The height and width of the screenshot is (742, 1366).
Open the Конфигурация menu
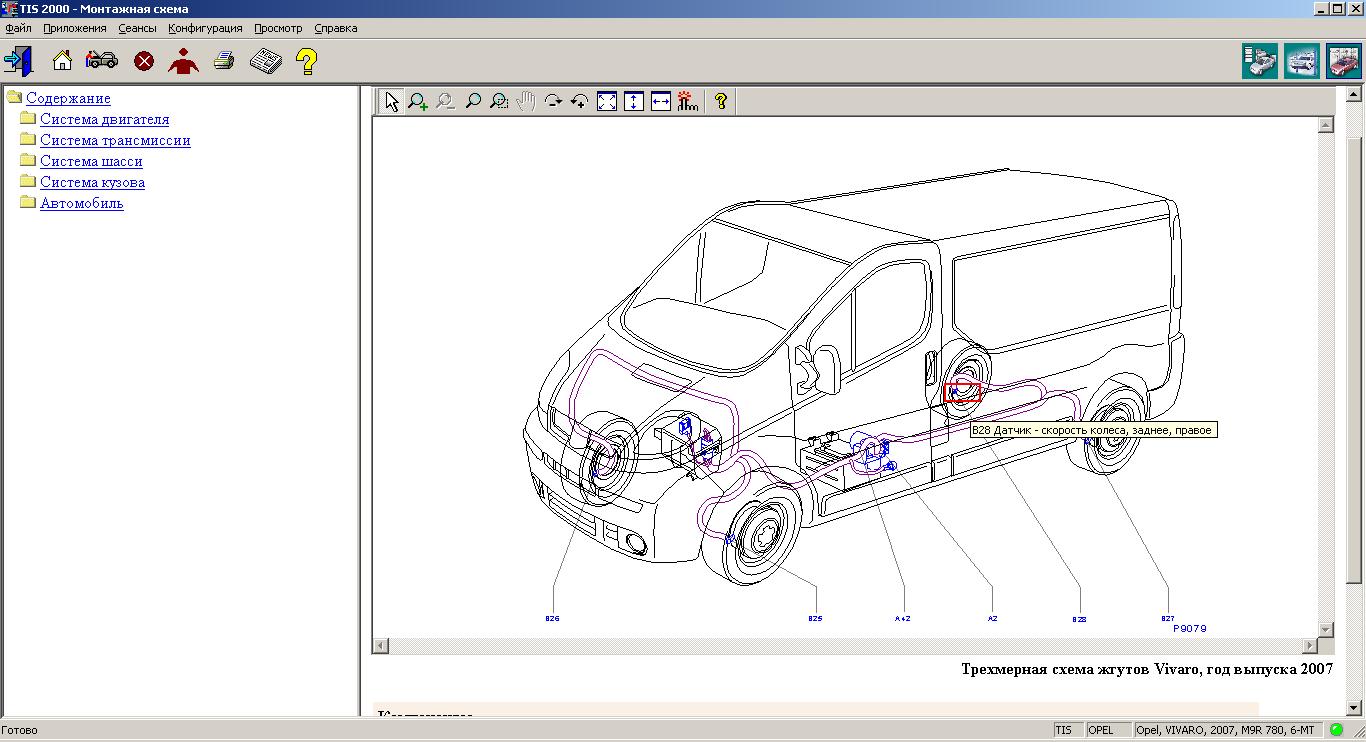205,28
